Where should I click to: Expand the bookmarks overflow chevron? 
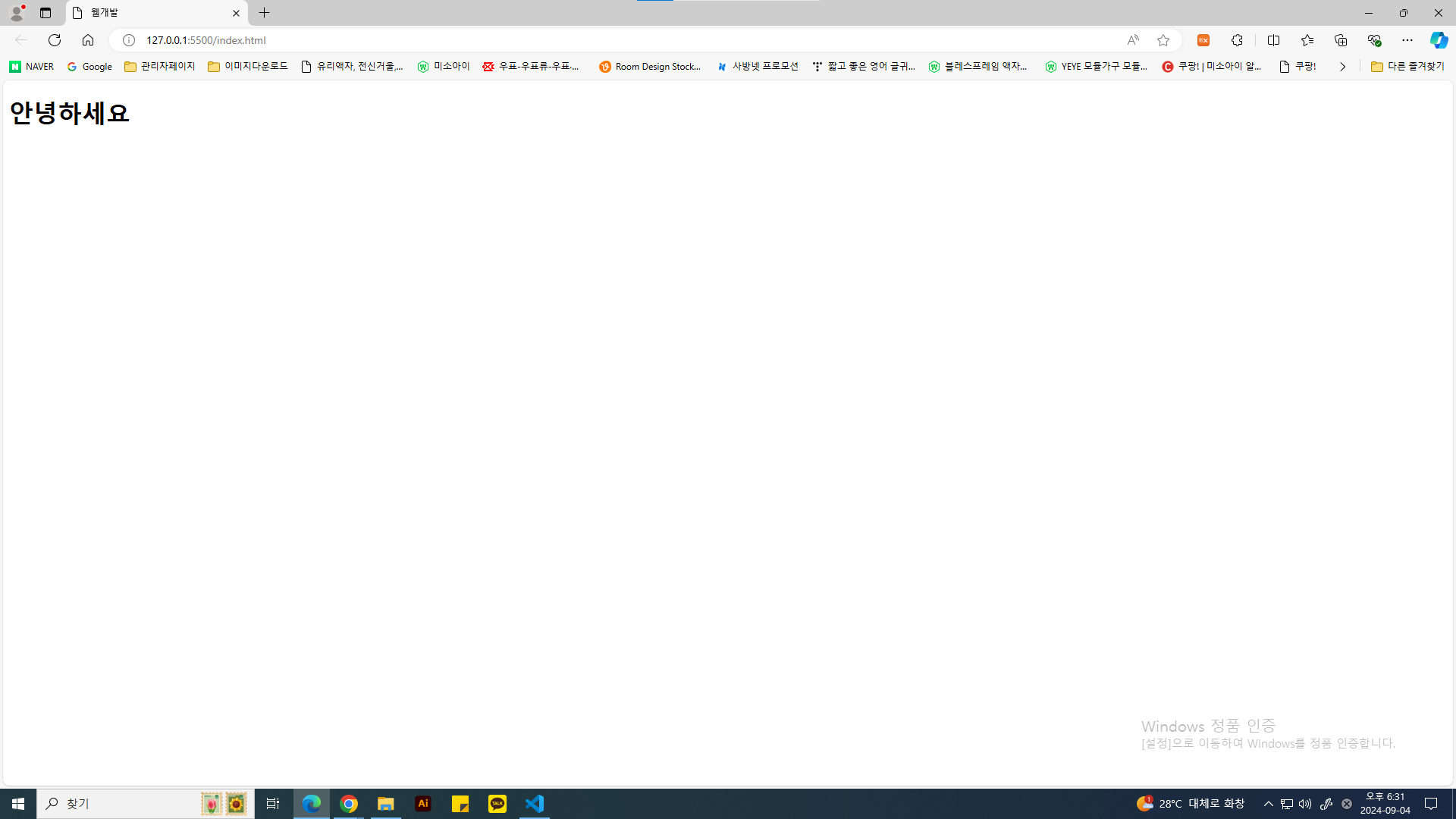click(1342, 67)
